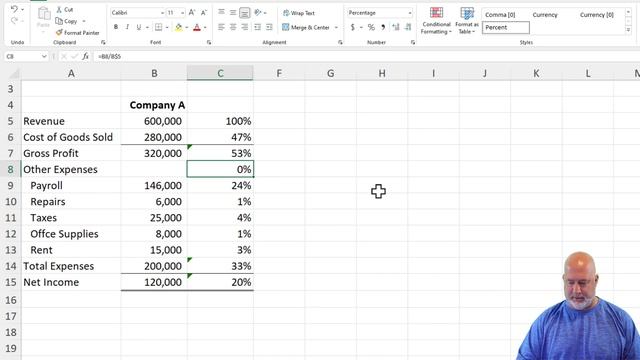640x360 pixels.
Task: Align text to the left
Action: (221, 27)
